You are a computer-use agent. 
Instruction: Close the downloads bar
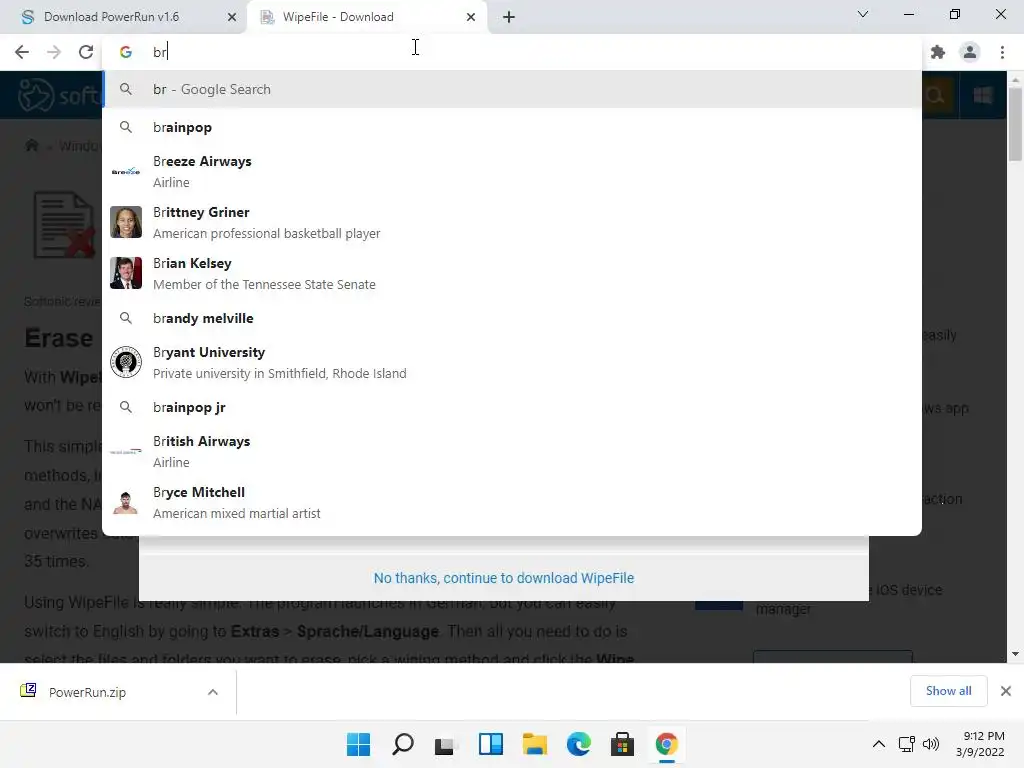click(1006, 691)
